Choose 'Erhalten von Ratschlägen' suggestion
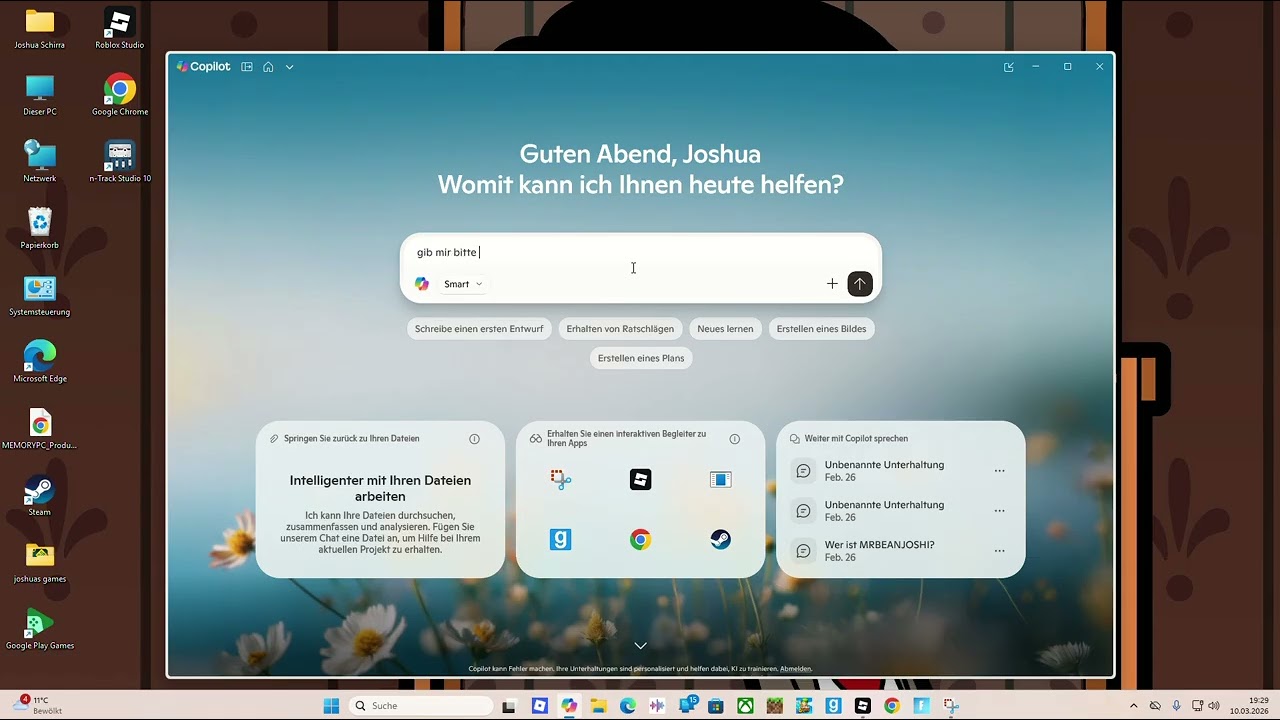Screen dimensions: 1280x720 (x=620, y=329)
